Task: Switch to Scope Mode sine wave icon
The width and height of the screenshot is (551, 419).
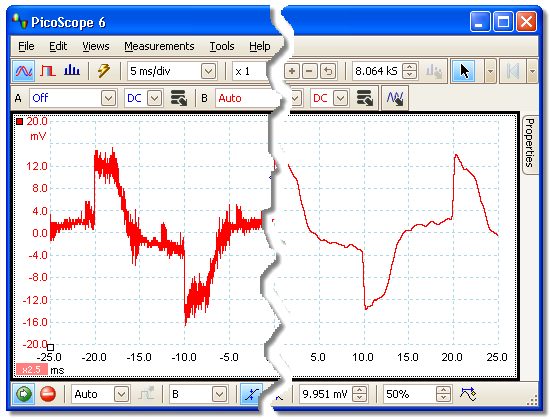Action: (24, 71)
